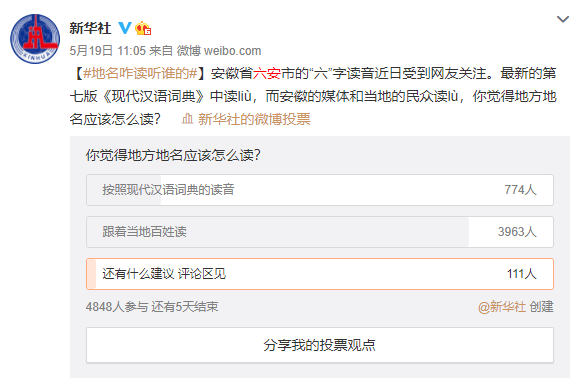
Task: Expand the post options chevron menu
Action: [562, 19]
